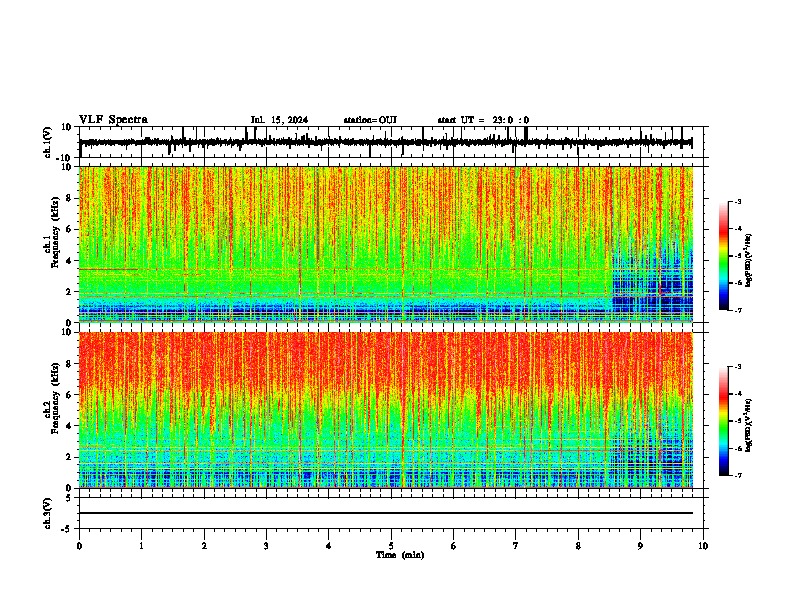Click the "-10" tick on ch.1 voltage axis
Image resolution: width=792 pixels, height=612 pixels.
65,158
